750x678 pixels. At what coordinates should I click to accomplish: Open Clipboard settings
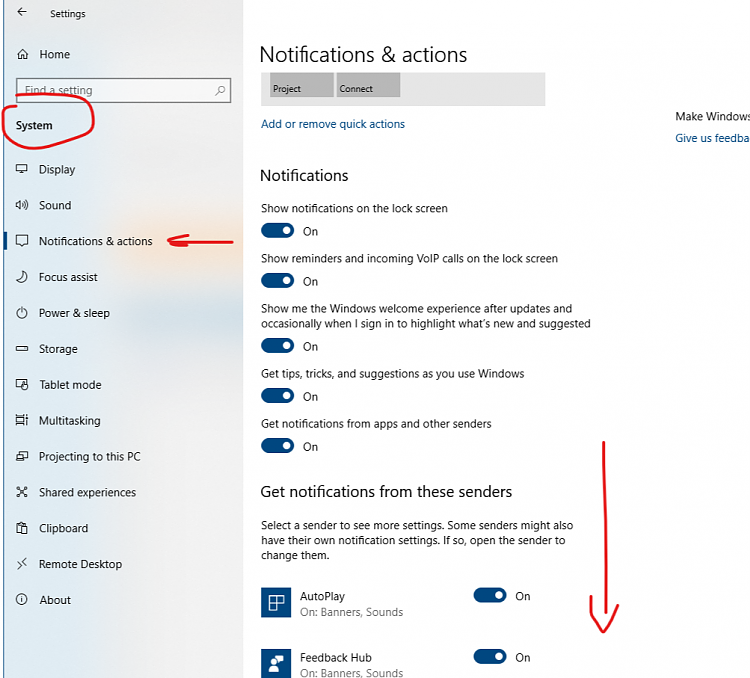[63, 528]
